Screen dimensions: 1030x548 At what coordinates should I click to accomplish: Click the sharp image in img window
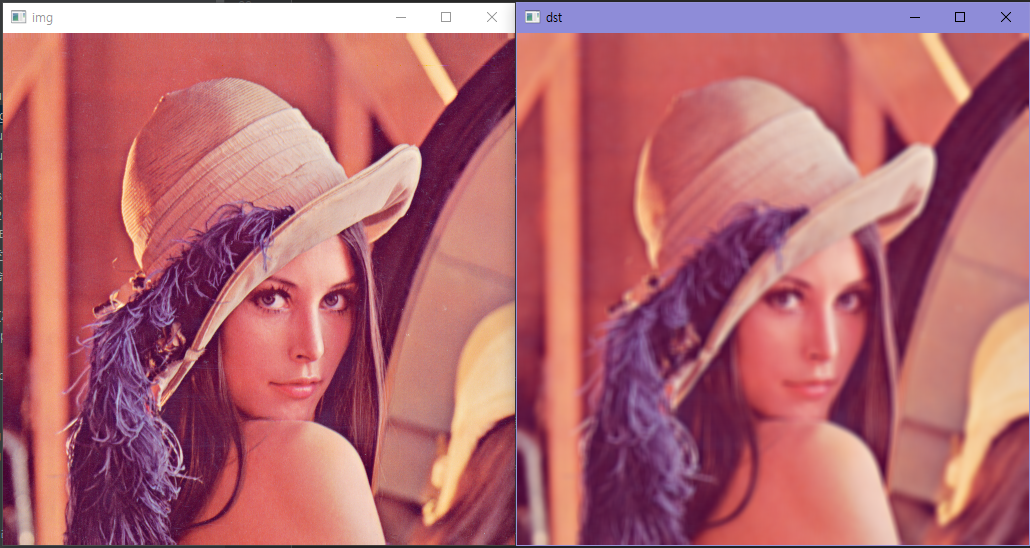(x=259, y=288)
